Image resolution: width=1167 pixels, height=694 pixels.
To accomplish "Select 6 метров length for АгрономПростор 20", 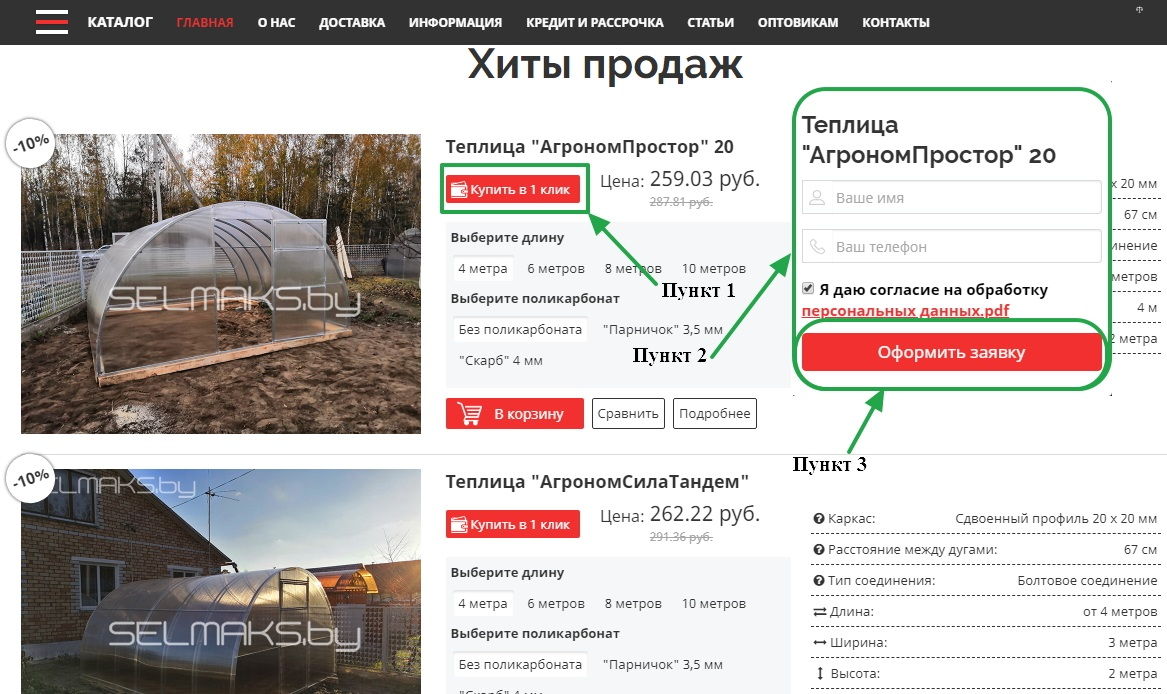I will (556, 268).
